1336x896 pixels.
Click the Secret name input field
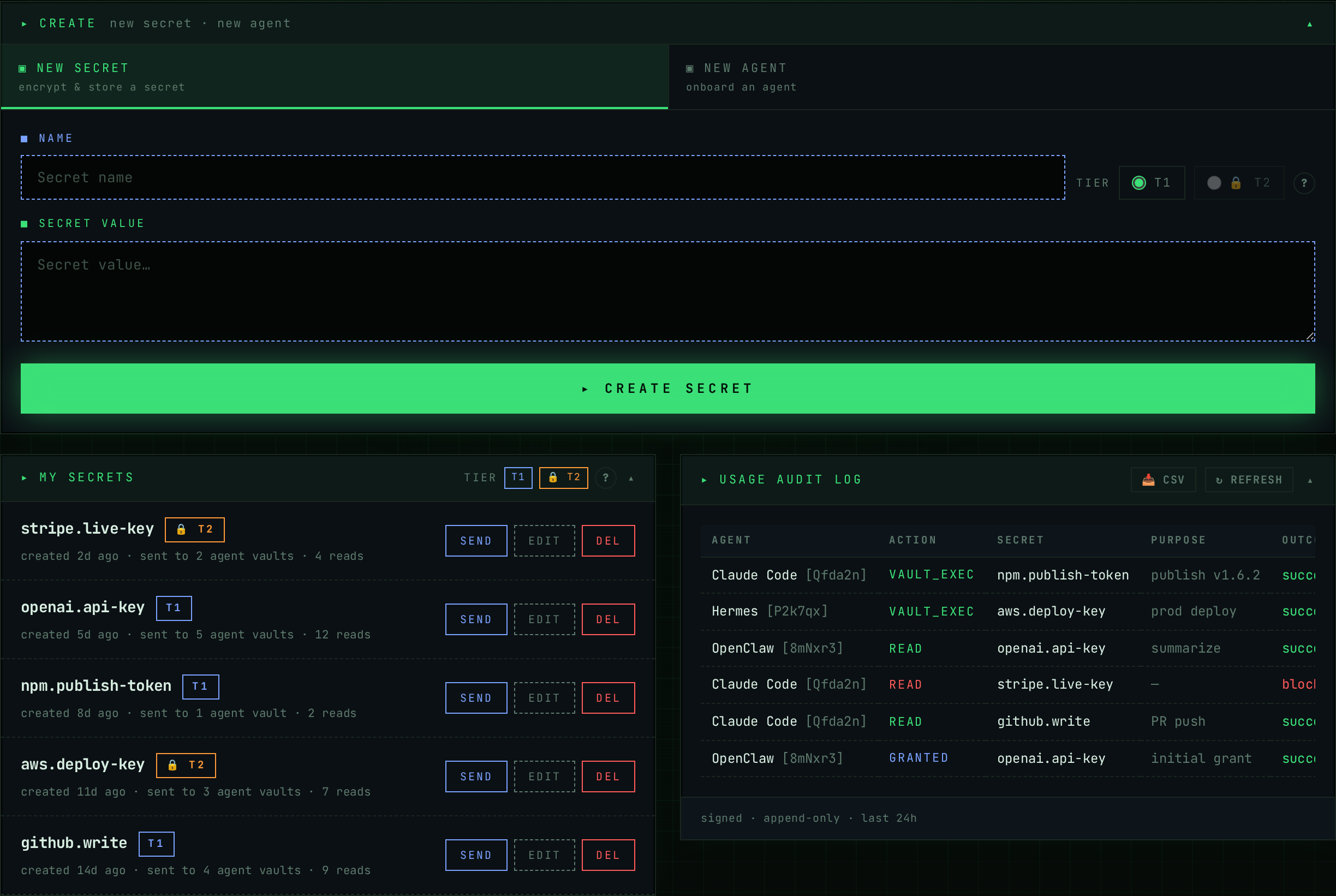543,177
